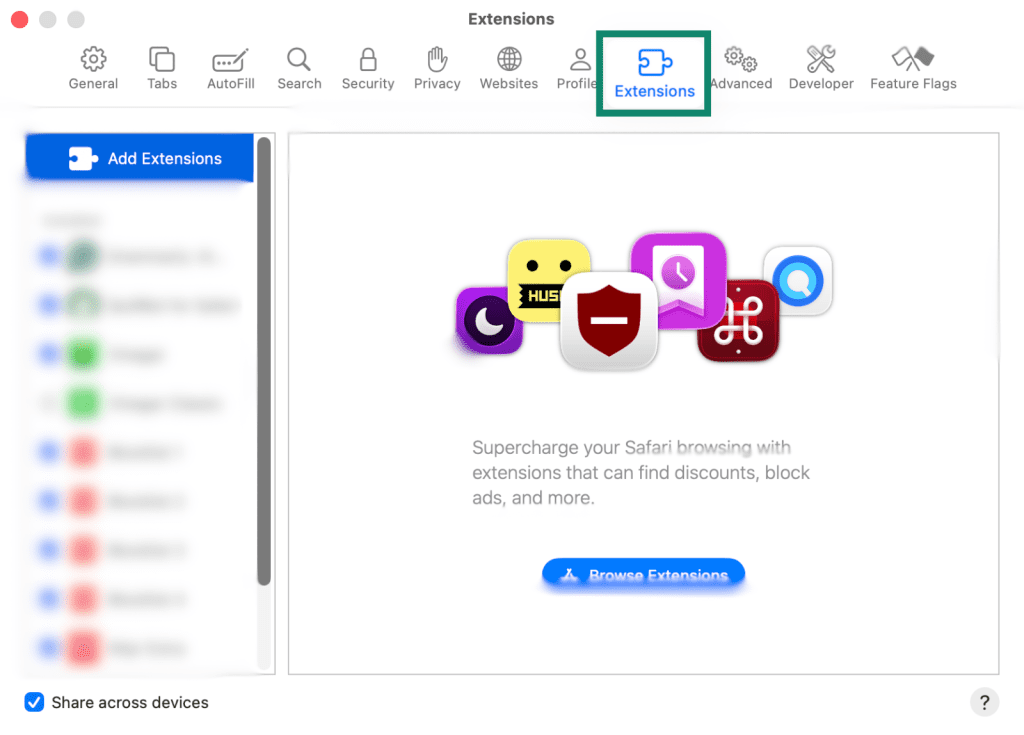The width and height of the screenshot is (1024, 735).
Task: Enable the first extension in the sidebar
Action: tap(49, 255)
